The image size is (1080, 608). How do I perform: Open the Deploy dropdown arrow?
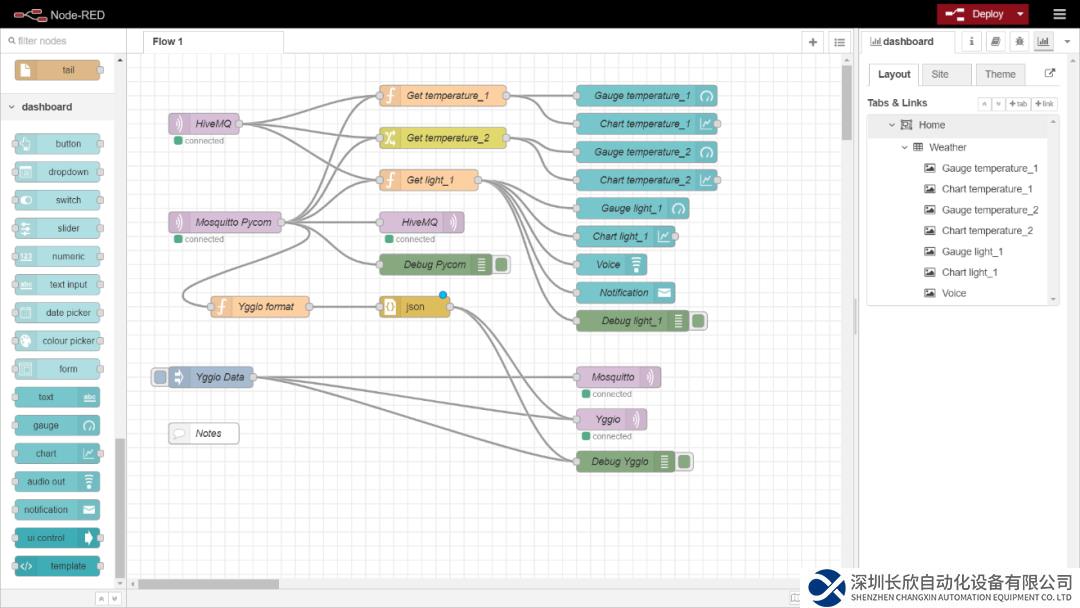pos(1020,14)
